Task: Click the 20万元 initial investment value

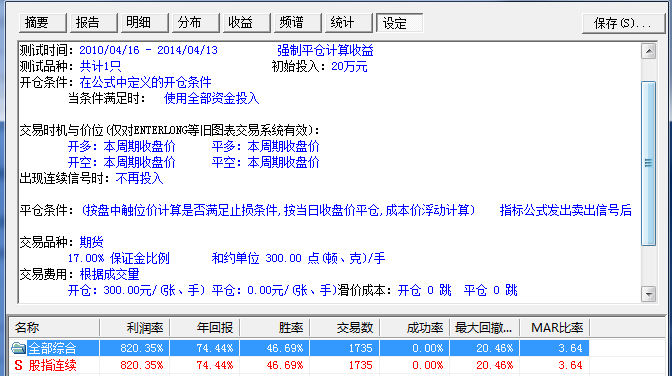Action: (x=349, y=66)
